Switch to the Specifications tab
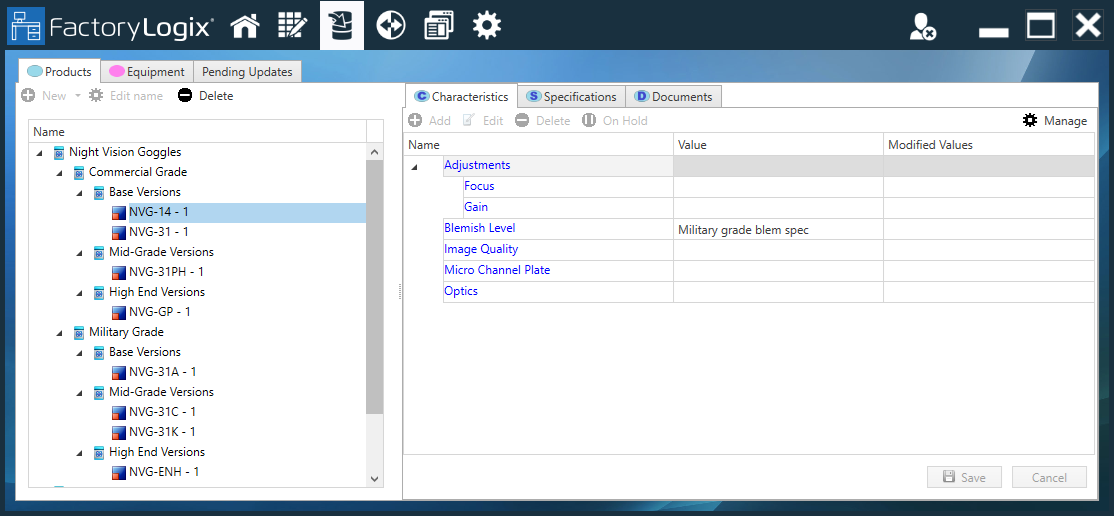The image size is (1114, 516). [572, 97]
